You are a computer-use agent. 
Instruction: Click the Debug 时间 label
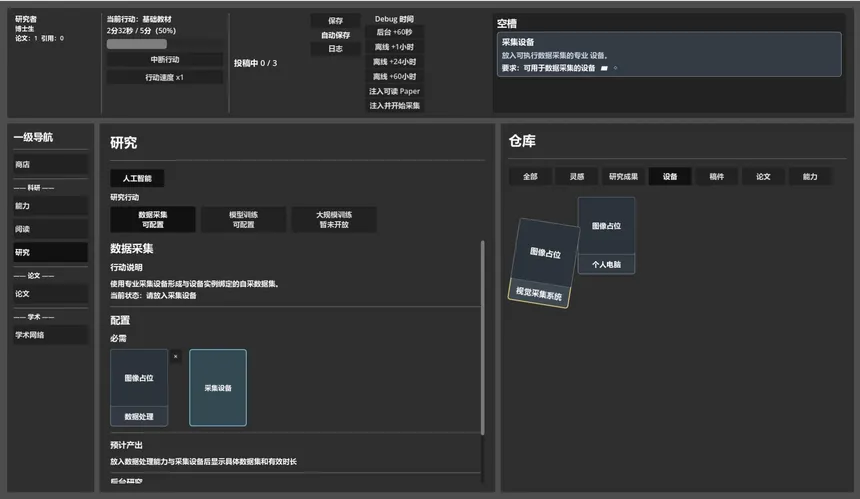tap(394, 19)
